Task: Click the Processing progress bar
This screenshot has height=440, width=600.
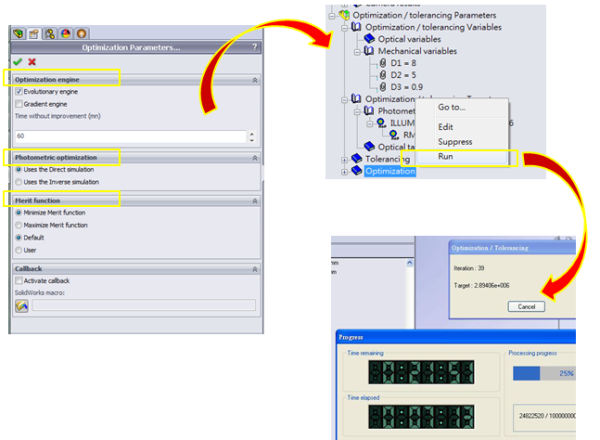Action: coord(545,372)
